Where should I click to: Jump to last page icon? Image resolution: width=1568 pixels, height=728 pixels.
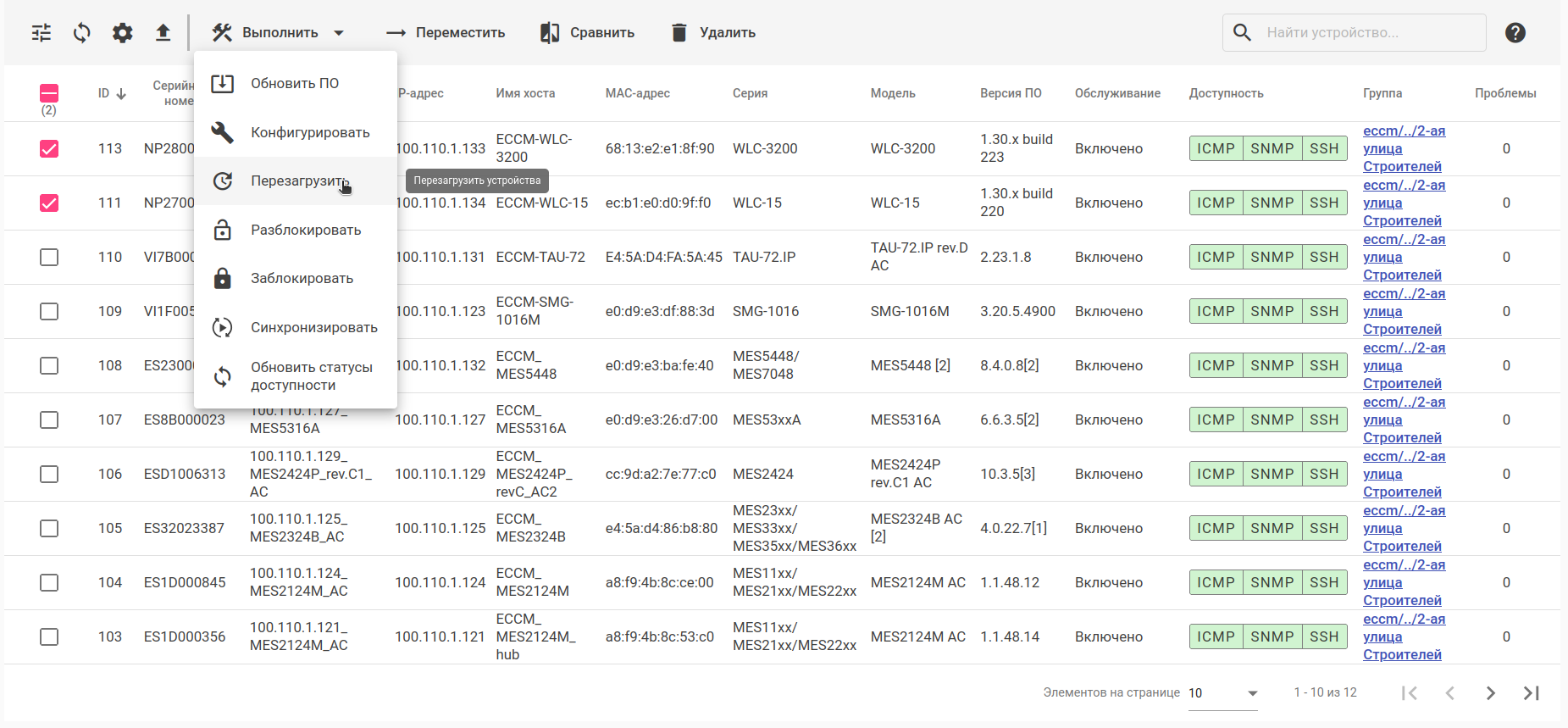pyautogui.click(x=1531, y=693)
